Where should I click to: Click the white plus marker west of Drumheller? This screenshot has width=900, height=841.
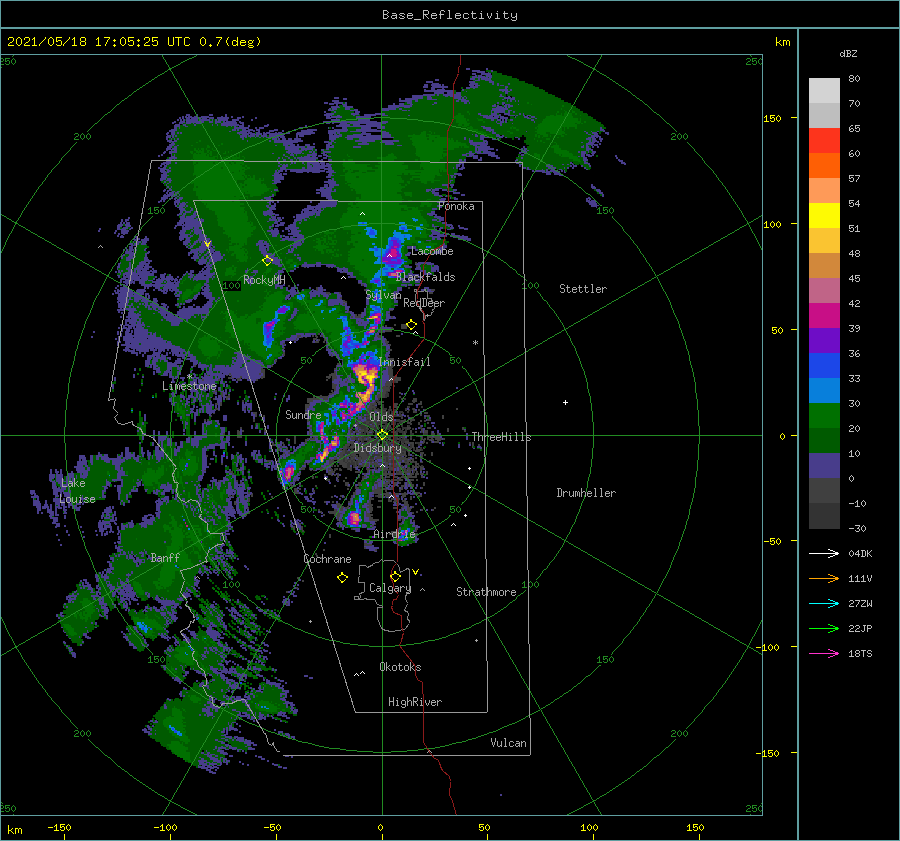tap(565, 402)
